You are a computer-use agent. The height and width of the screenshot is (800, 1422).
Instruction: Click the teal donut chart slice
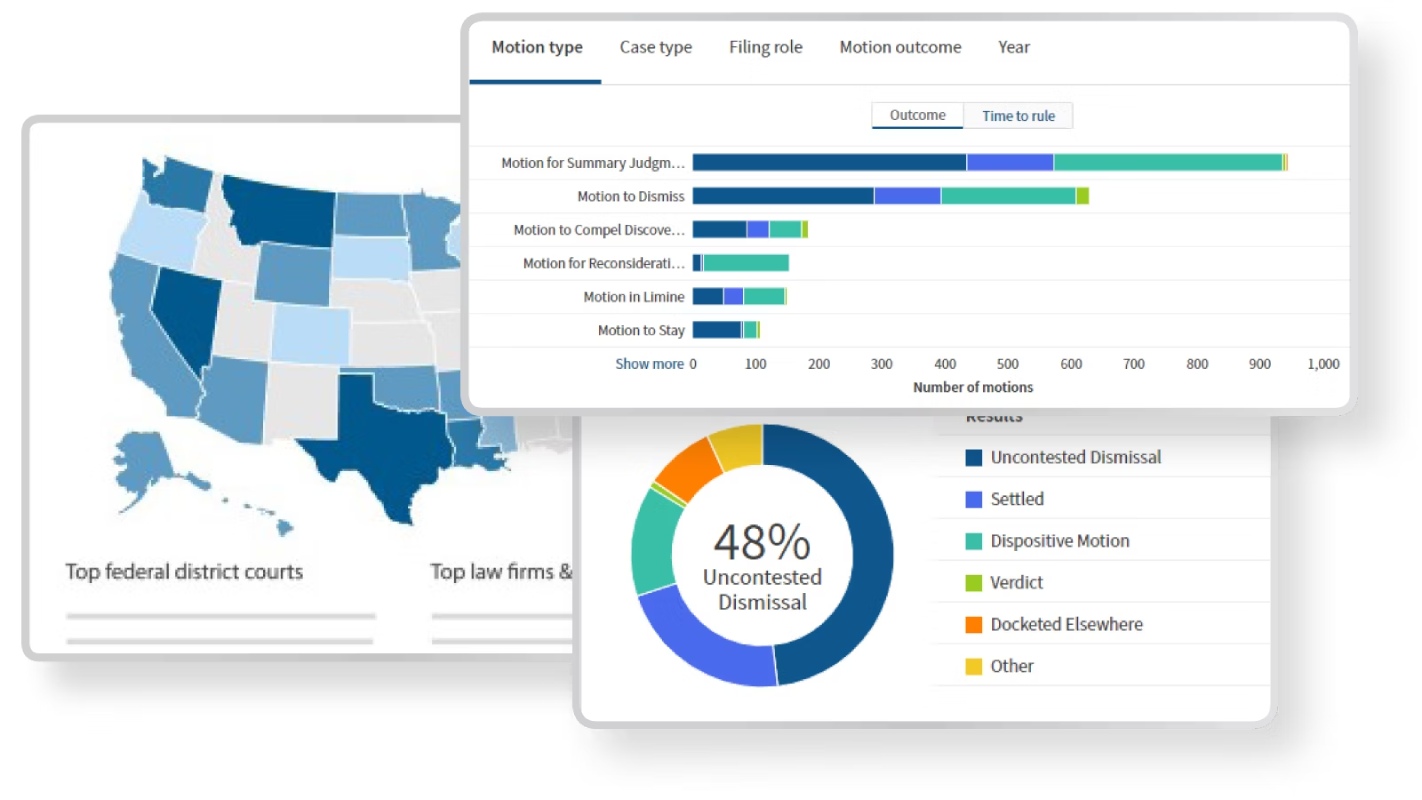(654, 540)
